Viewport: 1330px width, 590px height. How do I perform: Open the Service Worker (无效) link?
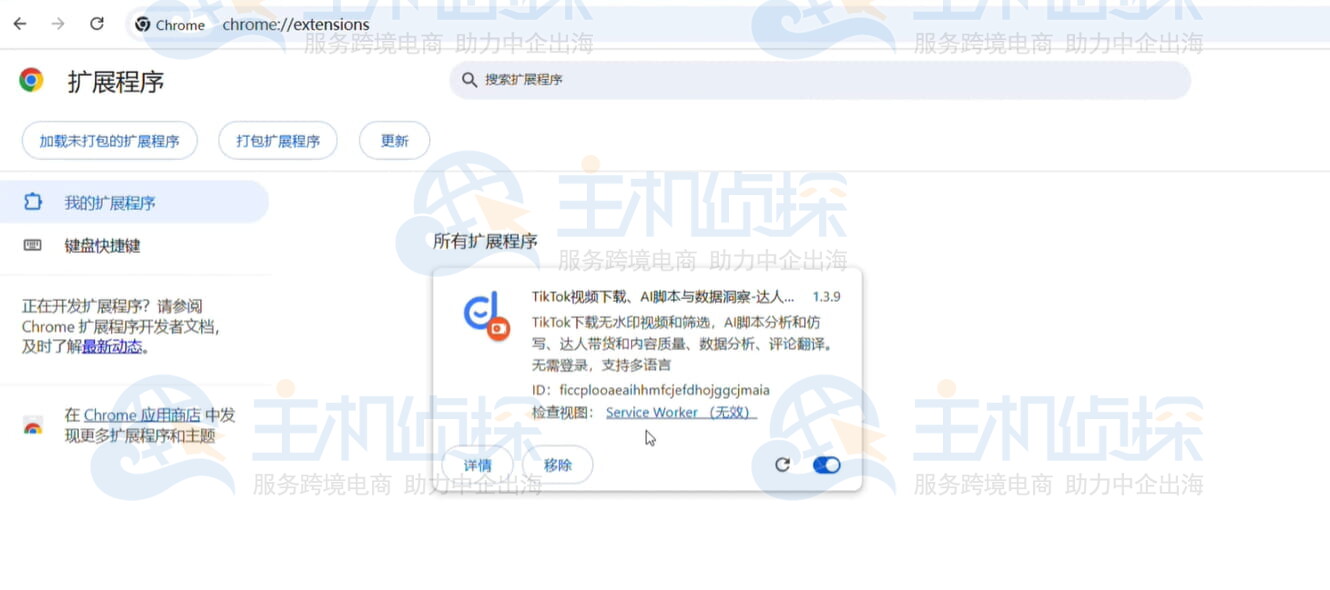click(x=681, y=412)
